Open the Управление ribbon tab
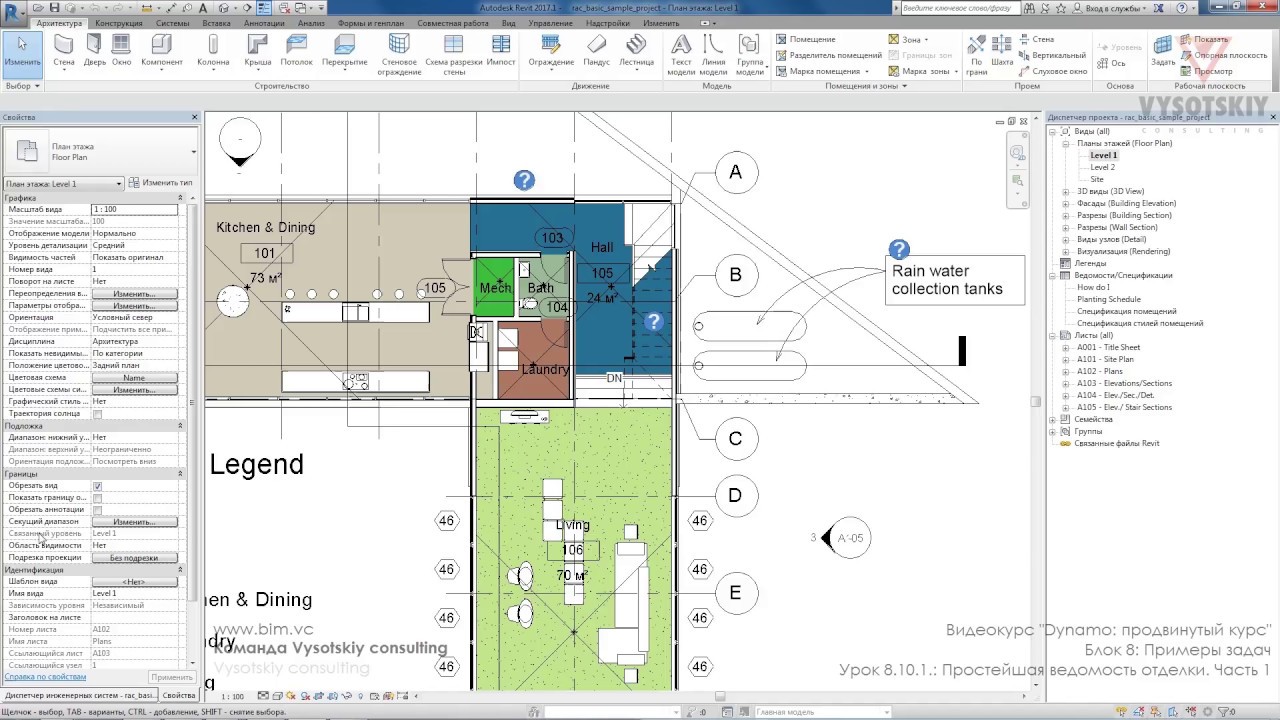 coord(550,23)
